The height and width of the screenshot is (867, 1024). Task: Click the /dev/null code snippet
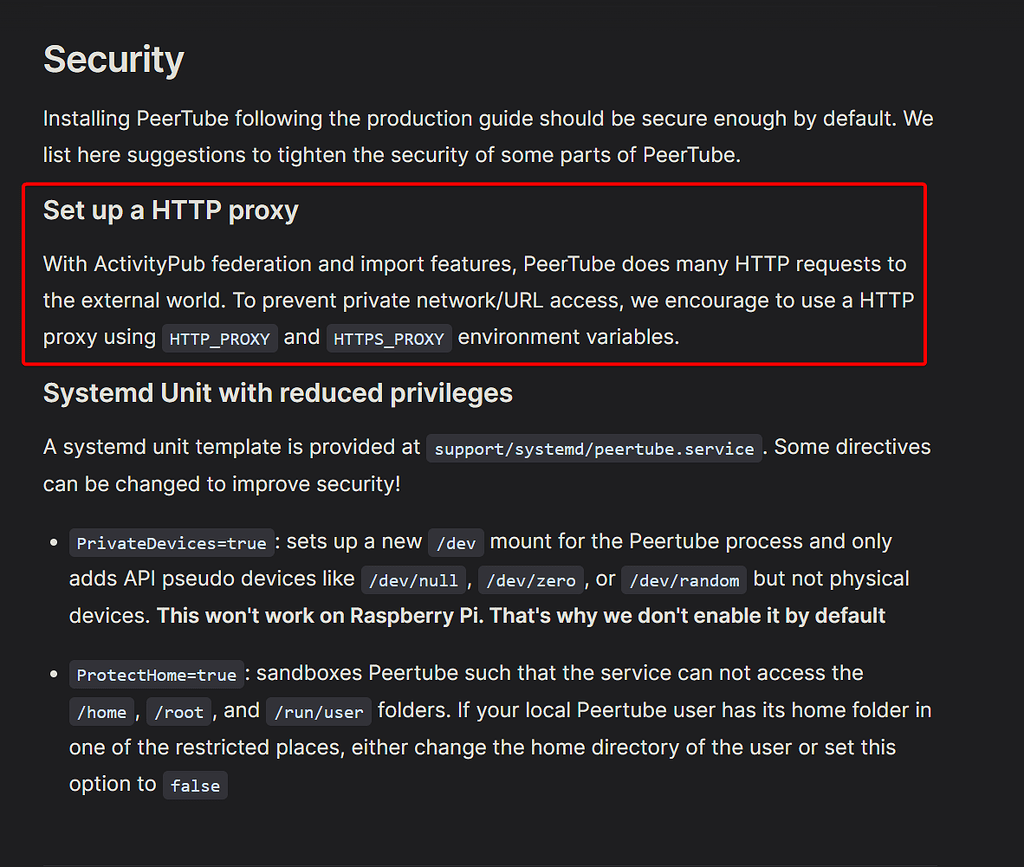[413, 580]
